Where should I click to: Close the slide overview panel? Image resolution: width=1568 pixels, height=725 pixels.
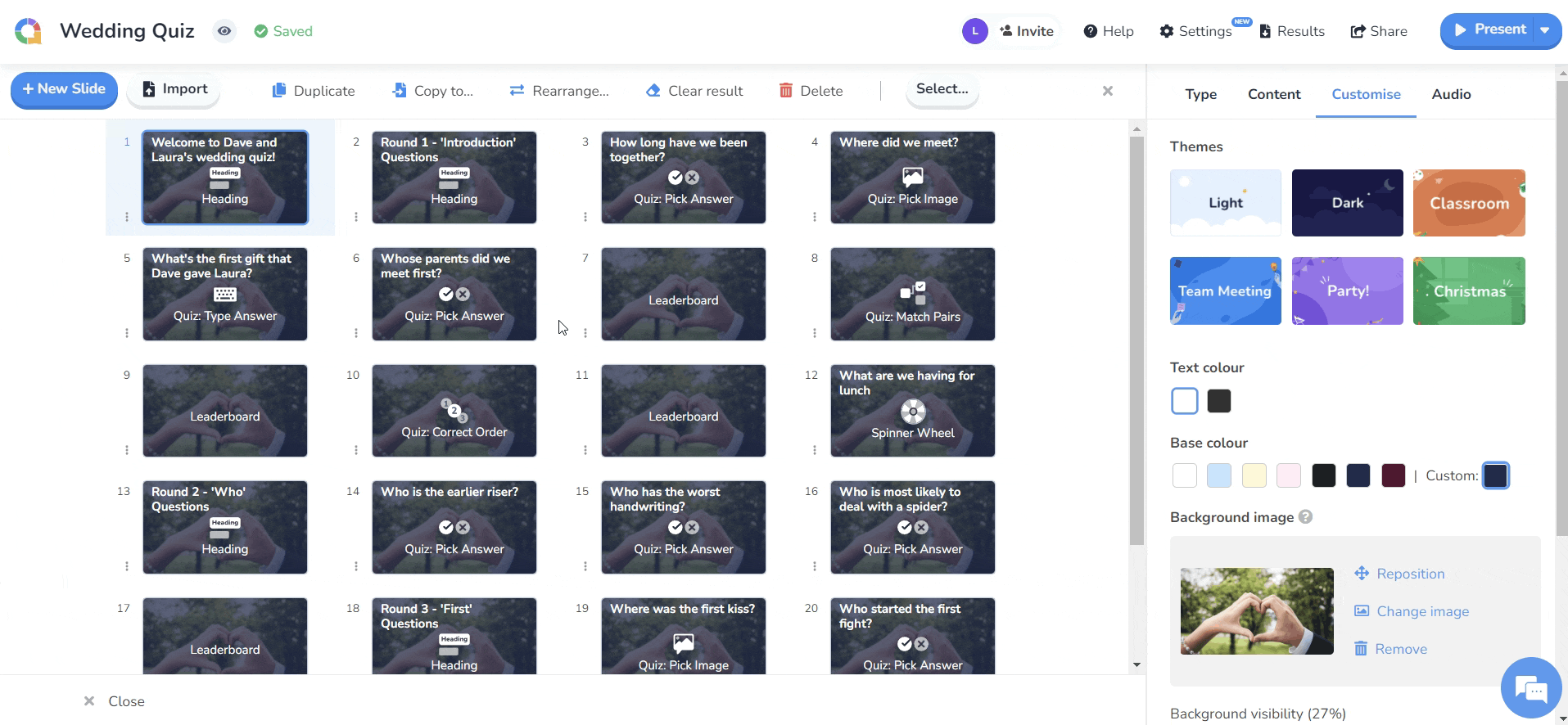point(114,701)
